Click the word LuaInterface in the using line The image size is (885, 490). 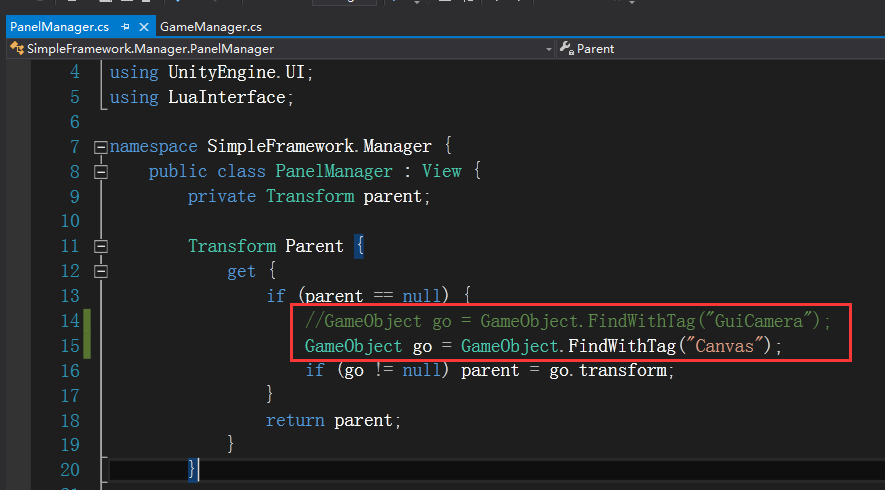pyautogui.click(x=227, y=97)
